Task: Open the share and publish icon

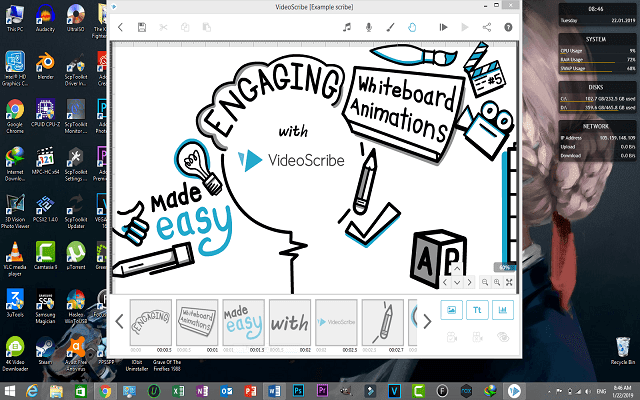Action: point(487,27)
